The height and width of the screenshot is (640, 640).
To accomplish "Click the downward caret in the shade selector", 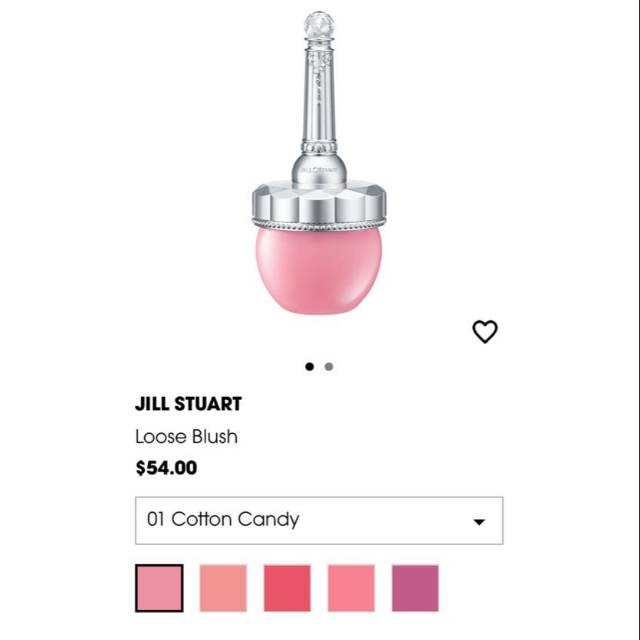I will pyautogui.click(x=479, y=522).
